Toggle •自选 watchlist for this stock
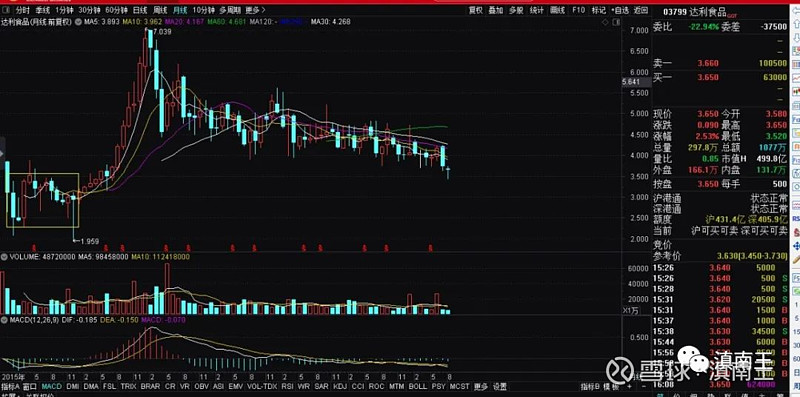This screenshot has height=397, width=800. [620, 10]
